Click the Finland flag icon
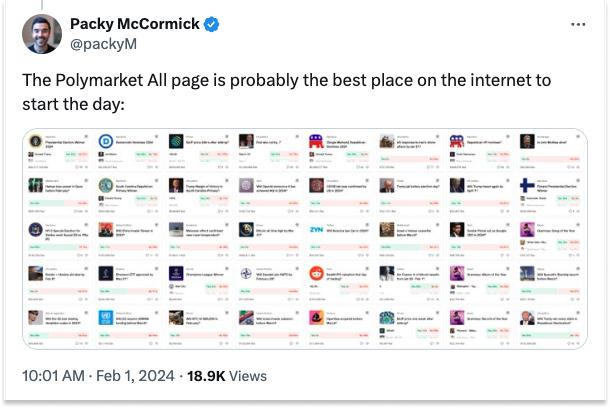Screen dimensions: 610x408 click(528, 186)
